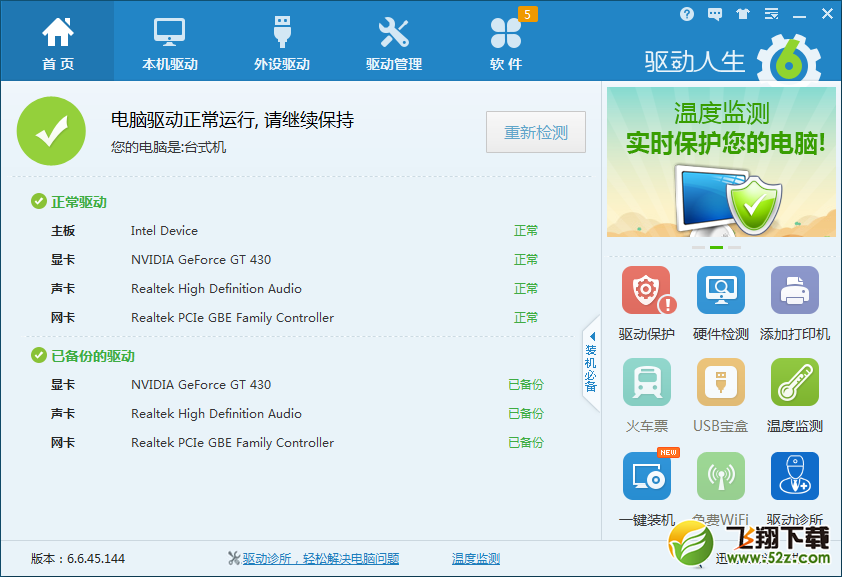Click the 5 badge on 软件 tab

click(527, 14)
